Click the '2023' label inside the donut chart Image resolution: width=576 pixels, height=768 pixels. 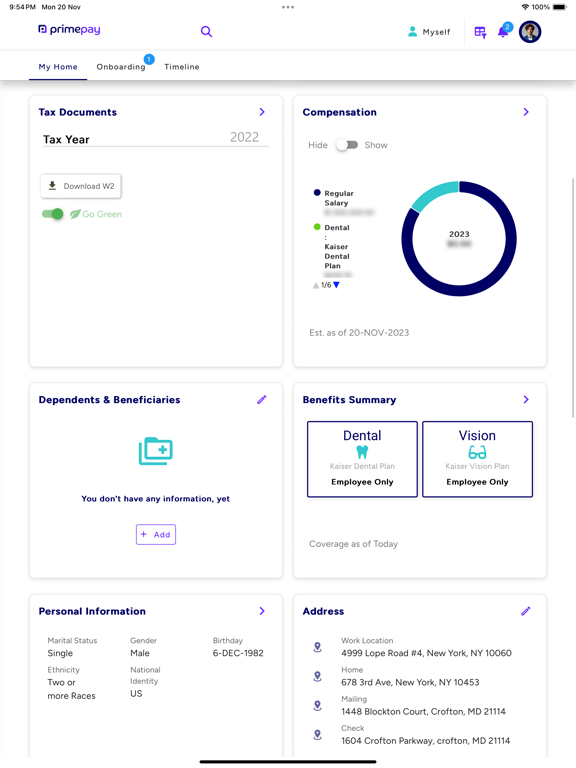point(459,234)
